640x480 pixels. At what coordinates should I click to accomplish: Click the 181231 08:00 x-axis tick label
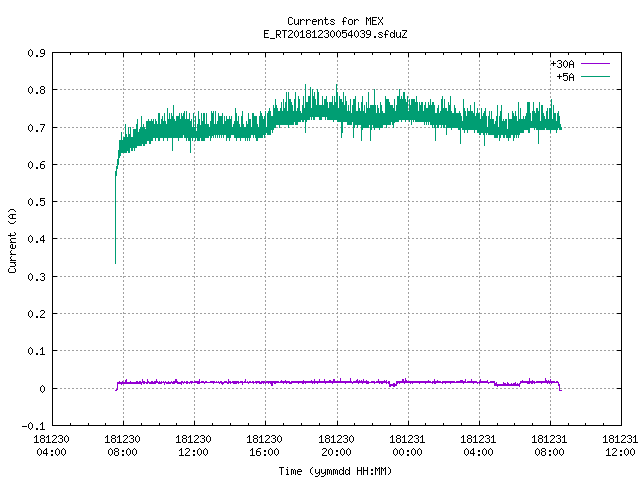(x=549, y=445)
